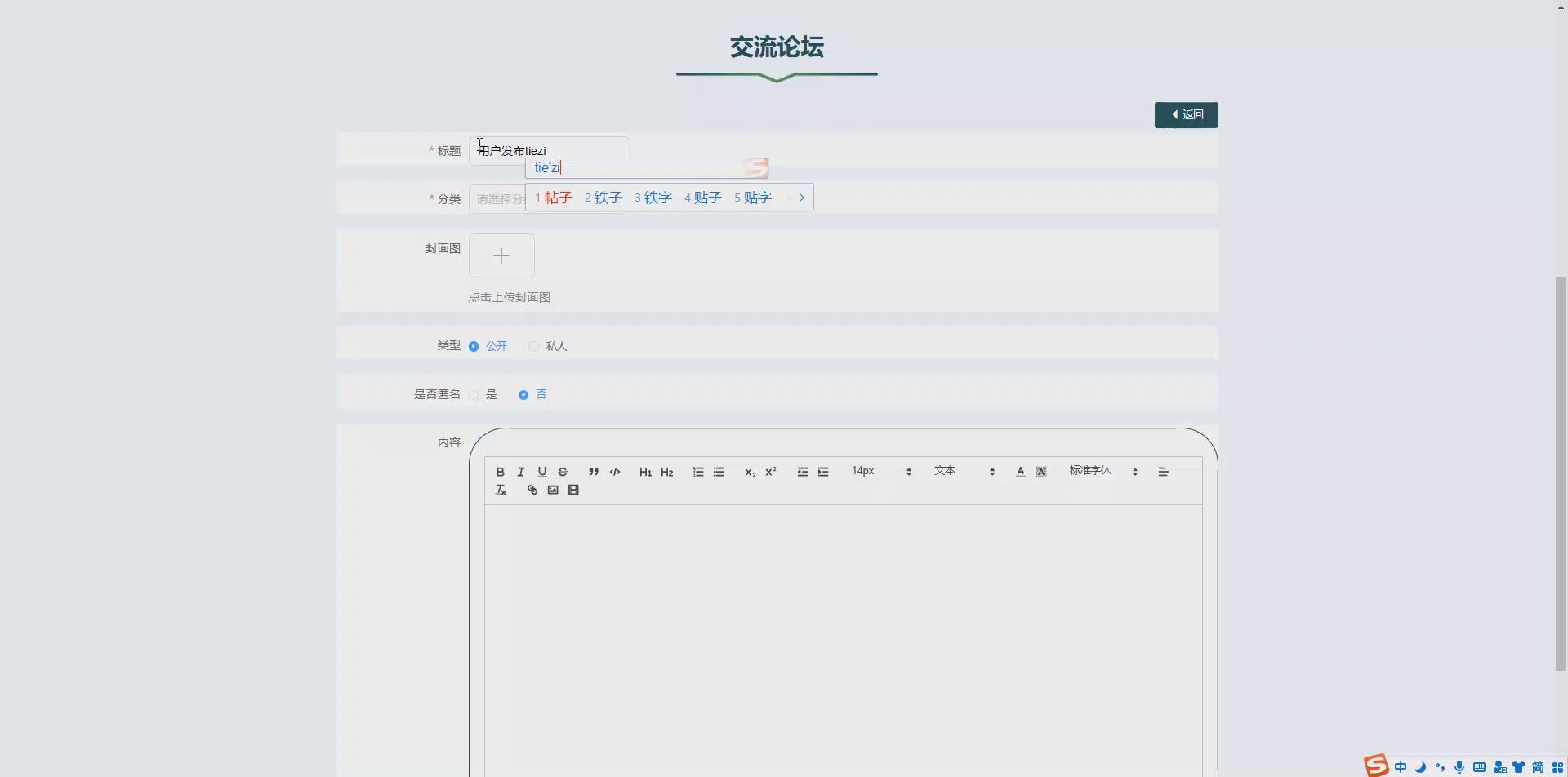
Task: Click the 返回 button to go back
Action: [x=1186, y=114]
